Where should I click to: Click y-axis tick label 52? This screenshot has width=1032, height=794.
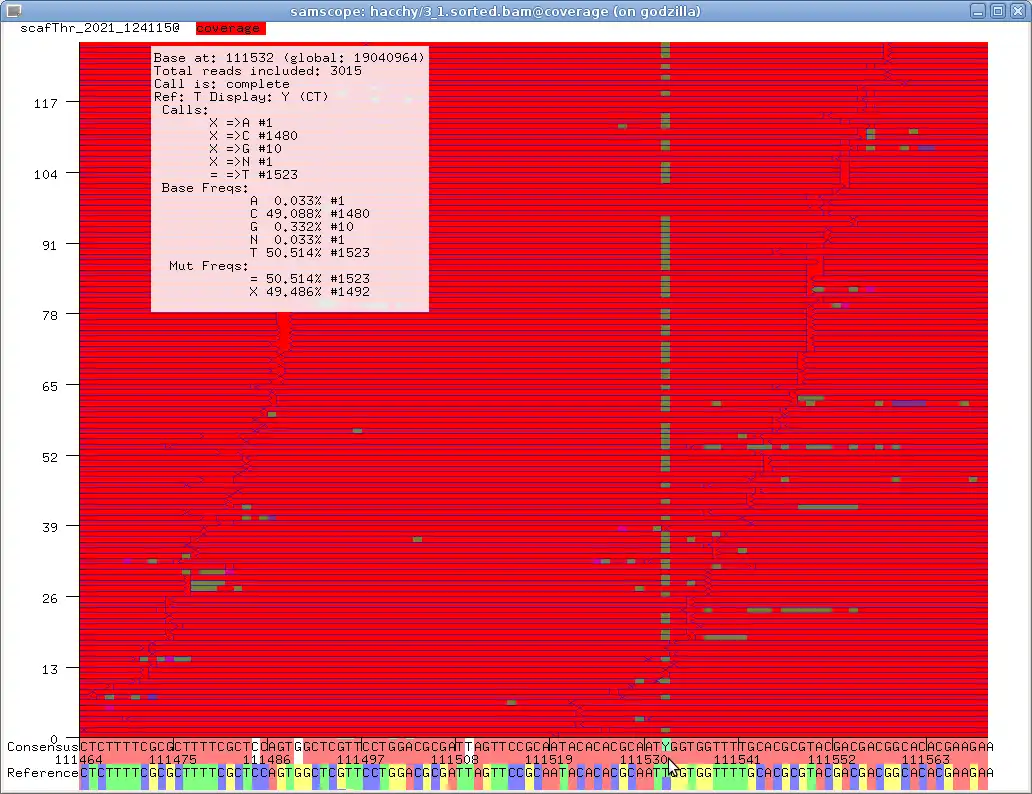click(x=50, y=457)
